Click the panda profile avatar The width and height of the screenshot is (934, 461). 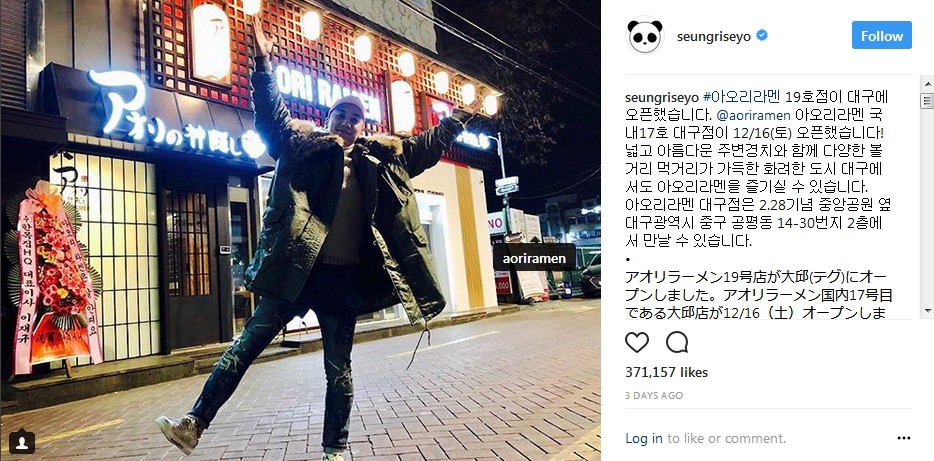(x=645, y=36)
